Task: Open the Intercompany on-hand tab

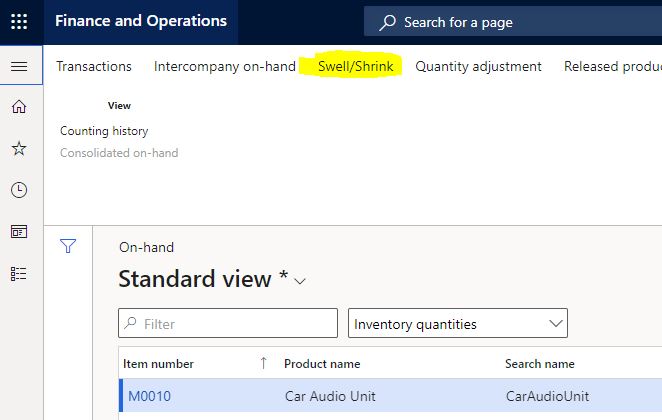Action: (x=225, y=66)
